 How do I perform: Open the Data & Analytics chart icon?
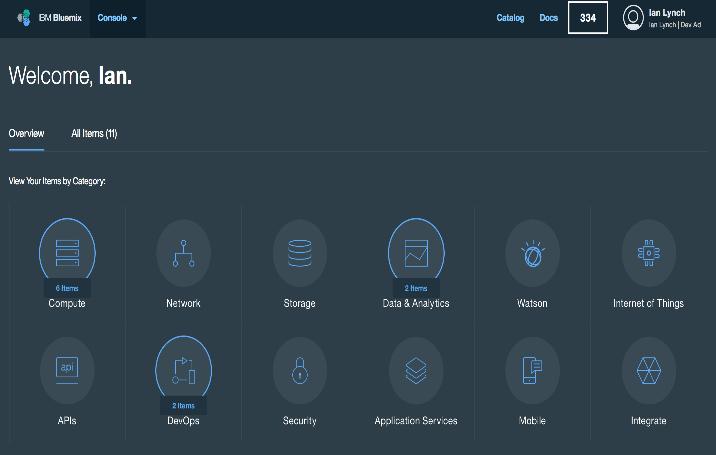coord(416,253)
